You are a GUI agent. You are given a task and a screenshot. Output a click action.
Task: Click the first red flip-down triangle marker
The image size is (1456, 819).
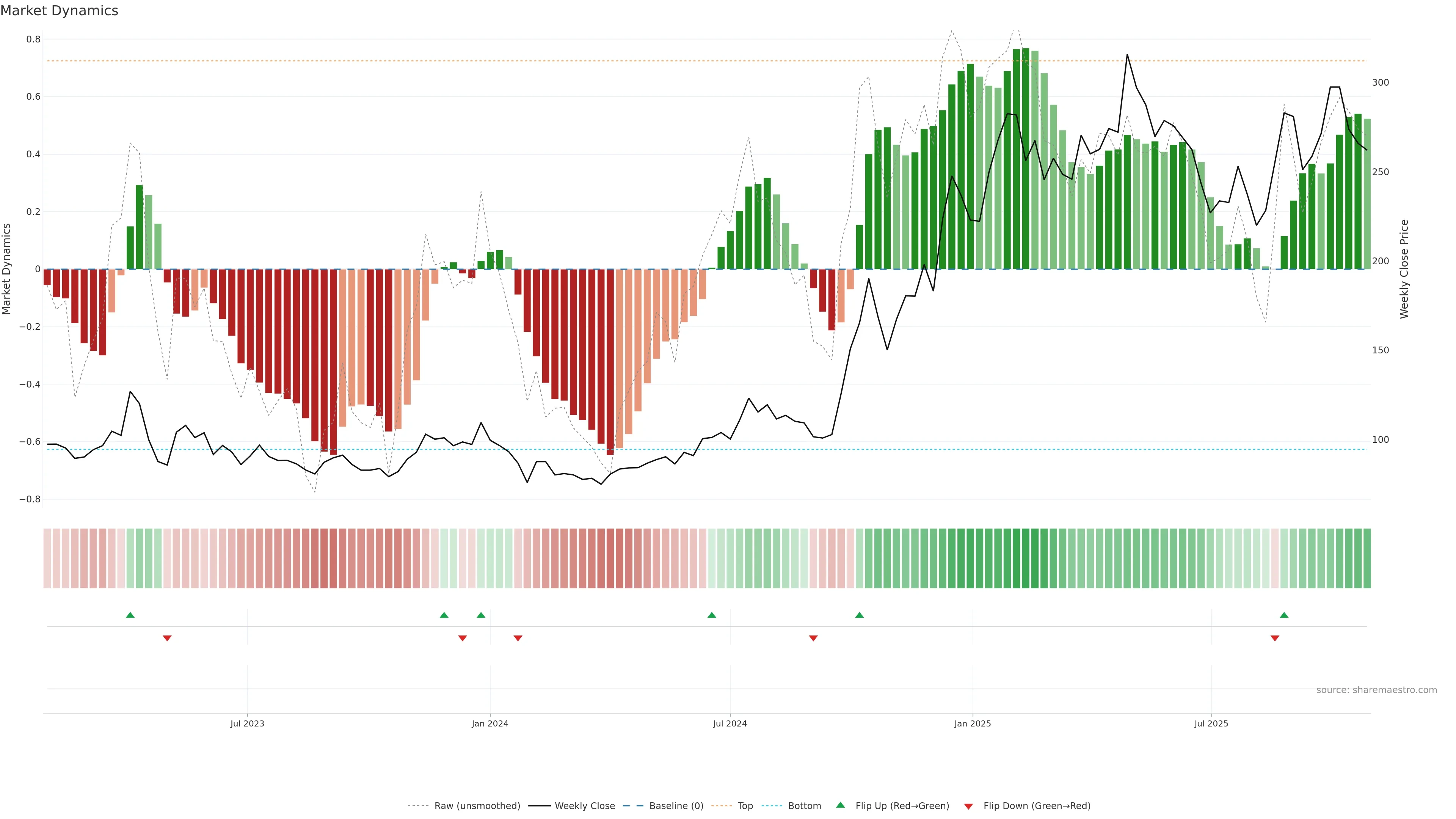coord(167,638)
